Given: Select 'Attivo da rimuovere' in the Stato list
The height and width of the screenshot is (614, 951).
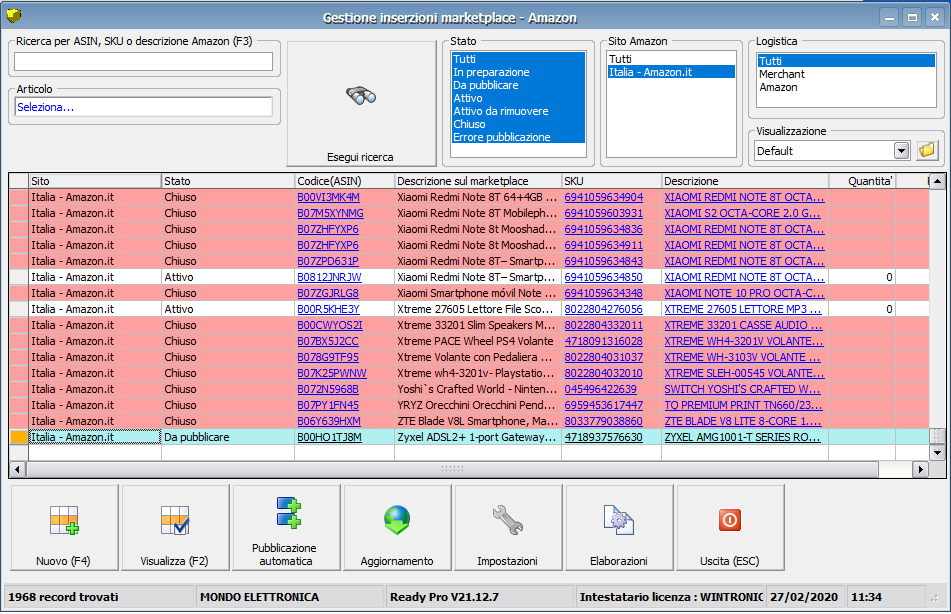Looking at the screenshot, I should tap(518, 111).
